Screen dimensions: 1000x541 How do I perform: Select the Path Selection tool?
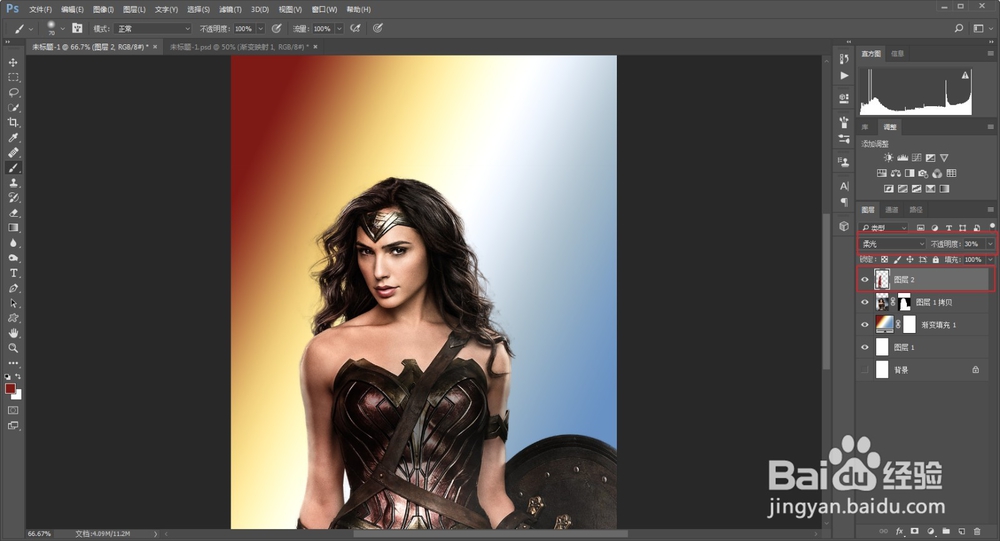click(x=13, y=303)
